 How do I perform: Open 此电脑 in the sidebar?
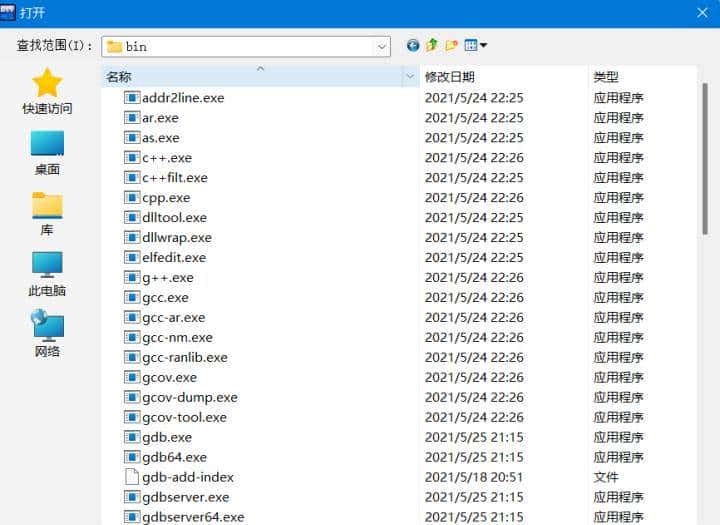pyautogui.click(x=47, y=274)
